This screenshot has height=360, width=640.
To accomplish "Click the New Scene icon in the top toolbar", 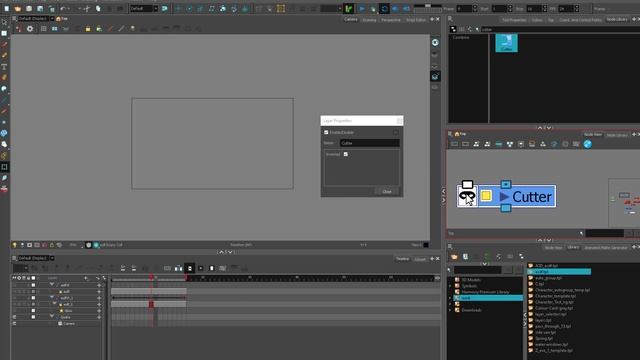I will pos(7,8).
